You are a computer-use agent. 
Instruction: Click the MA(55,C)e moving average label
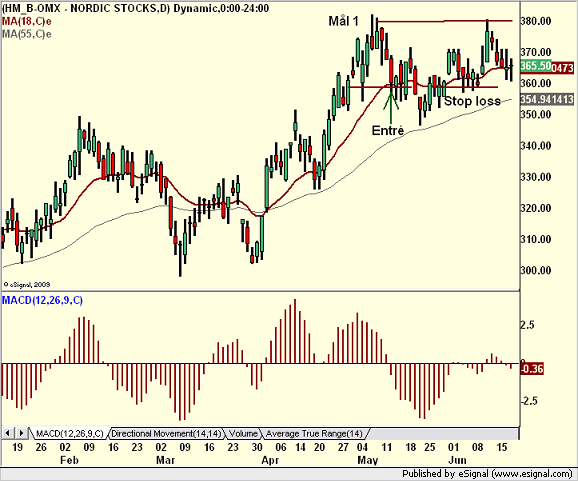point(27,34)
